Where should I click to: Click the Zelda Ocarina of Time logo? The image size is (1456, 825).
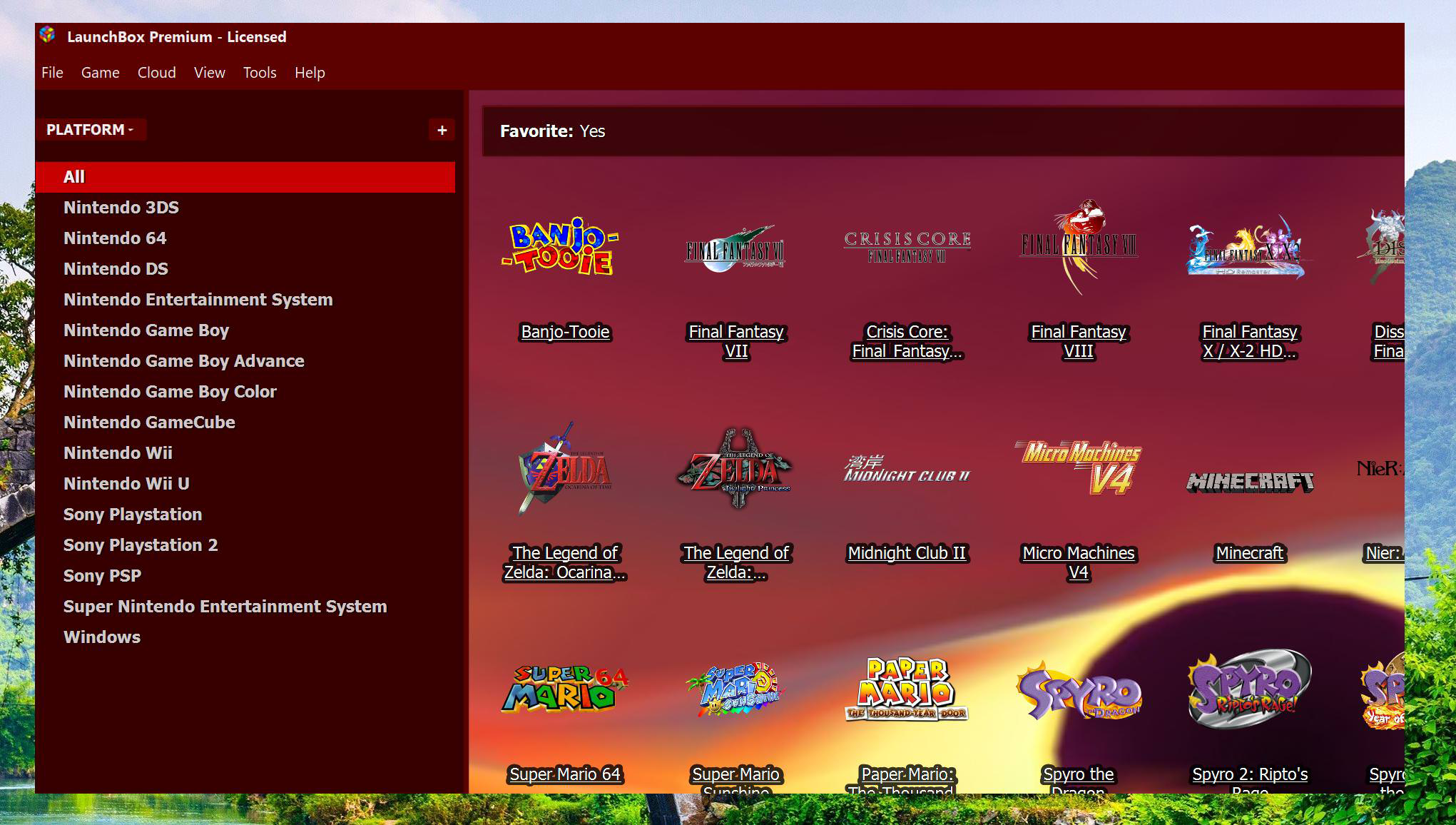[564, 469]
